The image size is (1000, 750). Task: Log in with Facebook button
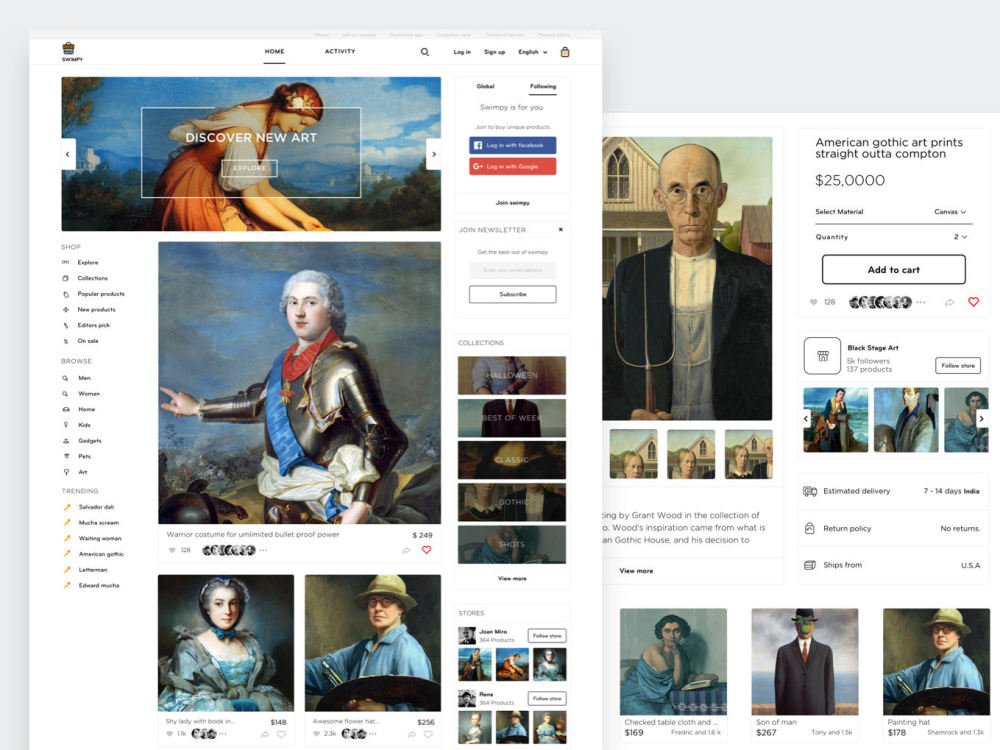(x=513, y=145)
